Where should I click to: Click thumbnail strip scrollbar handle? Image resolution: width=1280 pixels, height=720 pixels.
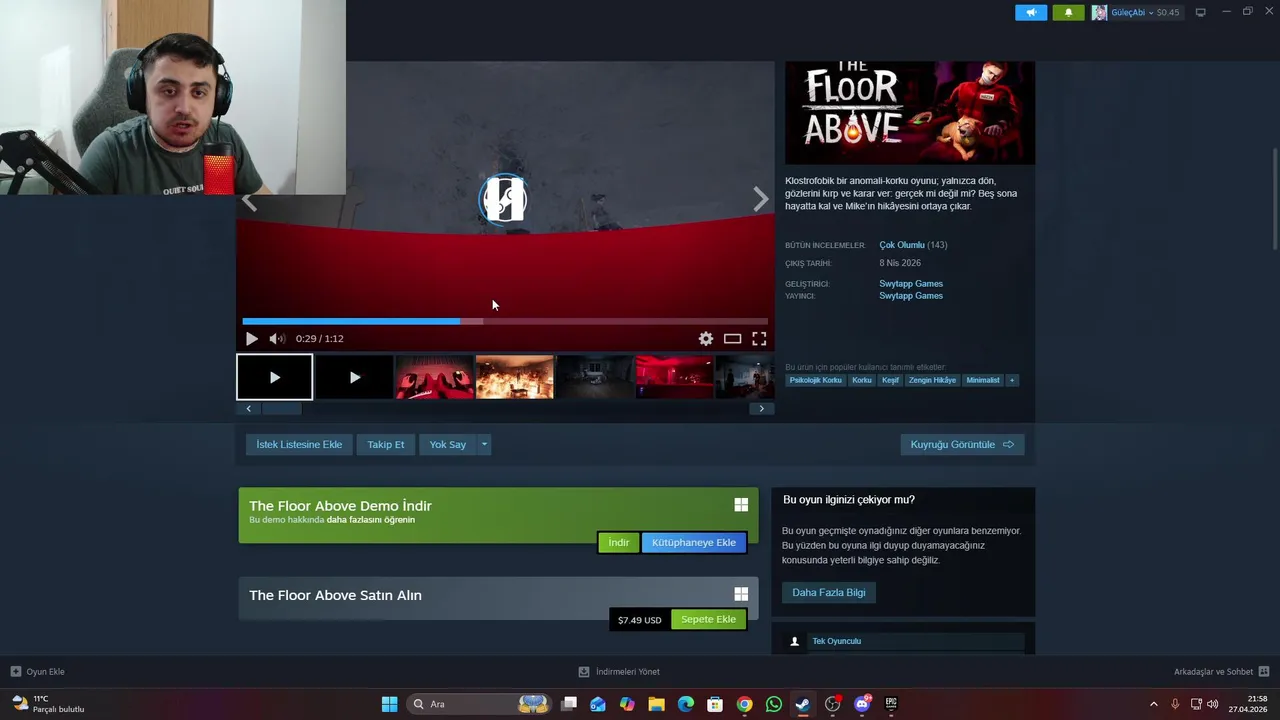click(281, 408)
